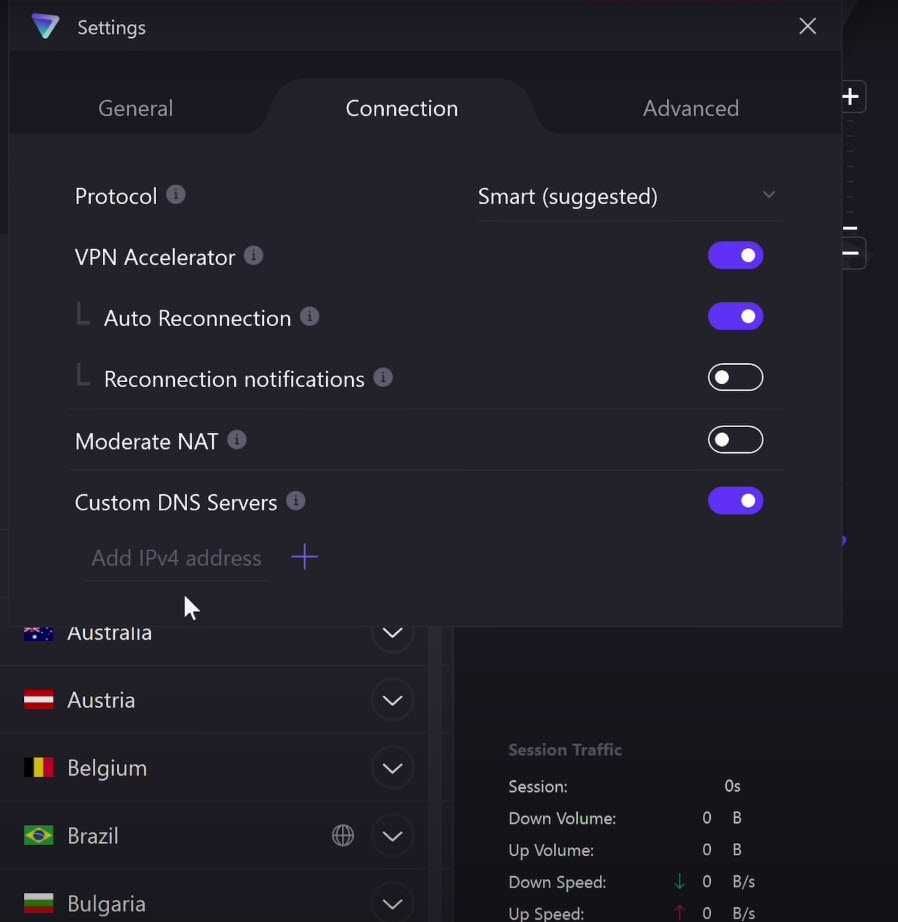Viewport: 898px width, 922px height.
Task: Expand the Australia server list
Action: click(x=392, y=632)
